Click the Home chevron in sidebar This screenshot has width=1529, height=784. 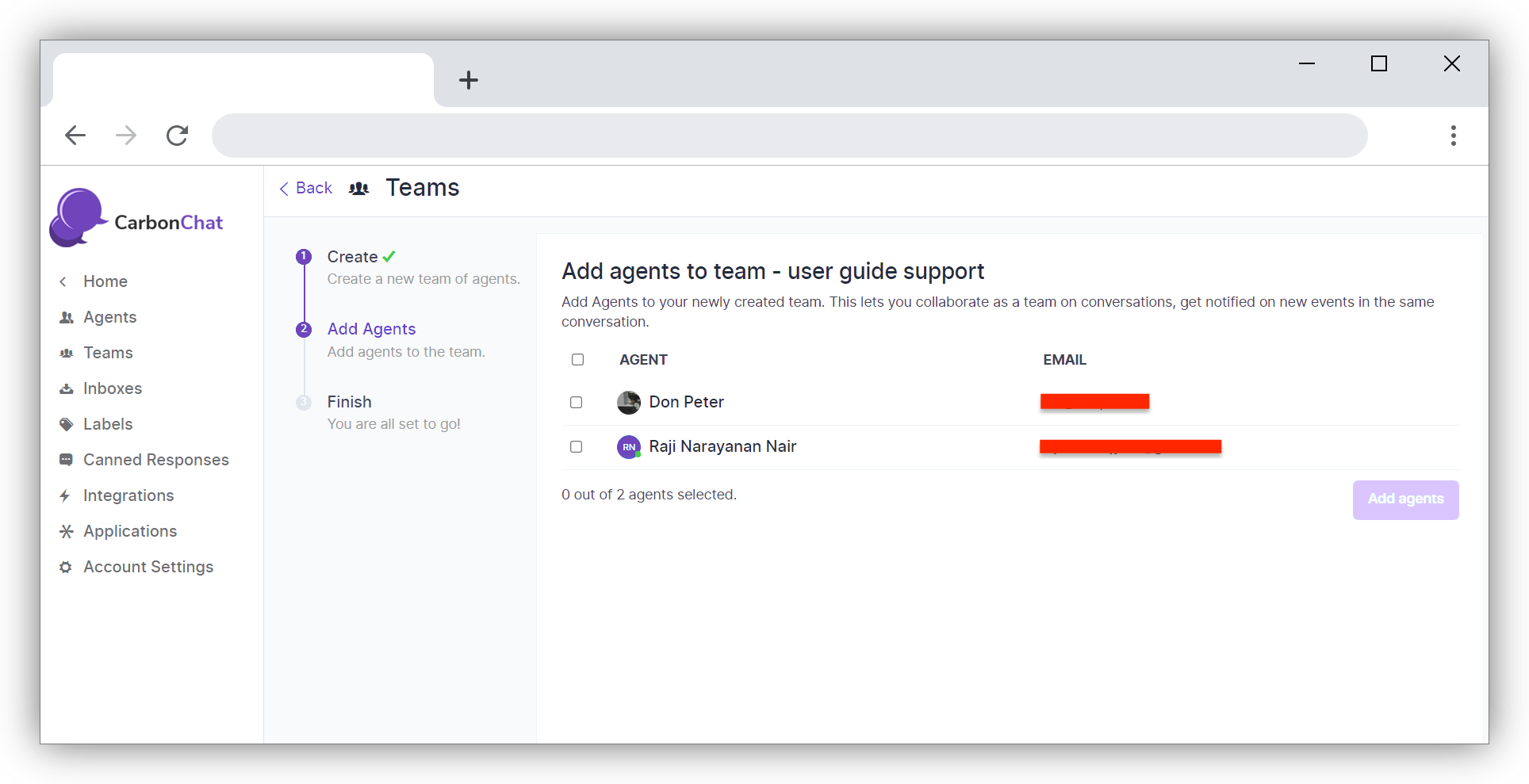point(63,282)
